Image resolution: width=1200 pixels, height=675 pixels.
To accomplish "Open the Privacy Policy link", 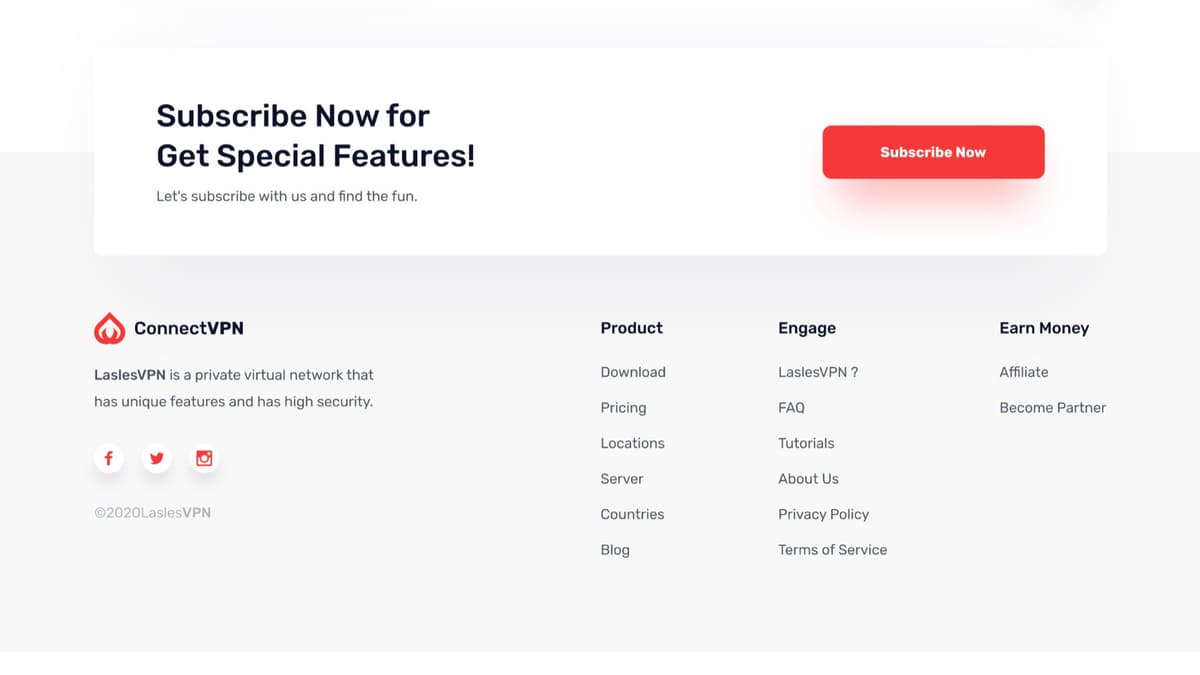I will tap(823, 514).
